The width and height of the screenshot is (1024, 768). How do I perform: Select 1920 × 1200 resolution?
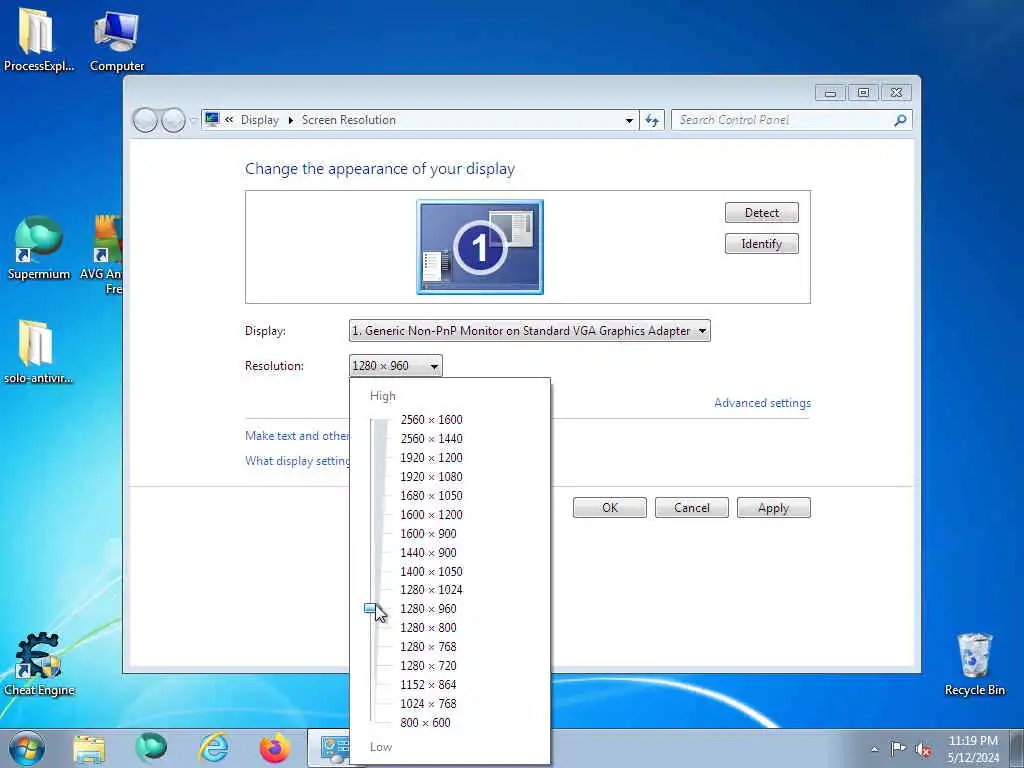[431, 457]
